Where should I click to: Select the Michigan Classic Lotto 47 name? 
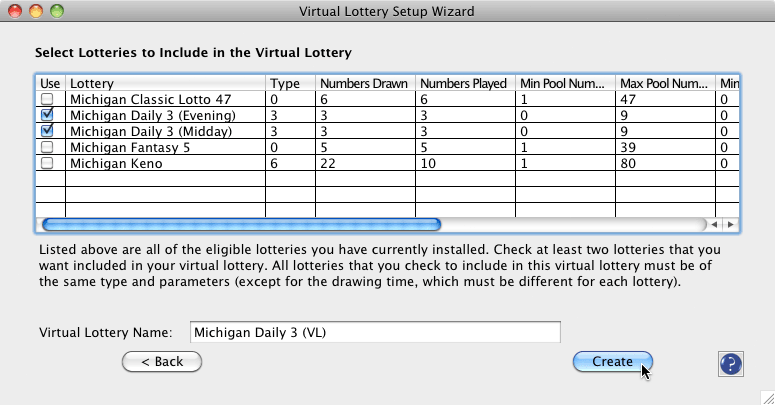click(151, 99)
